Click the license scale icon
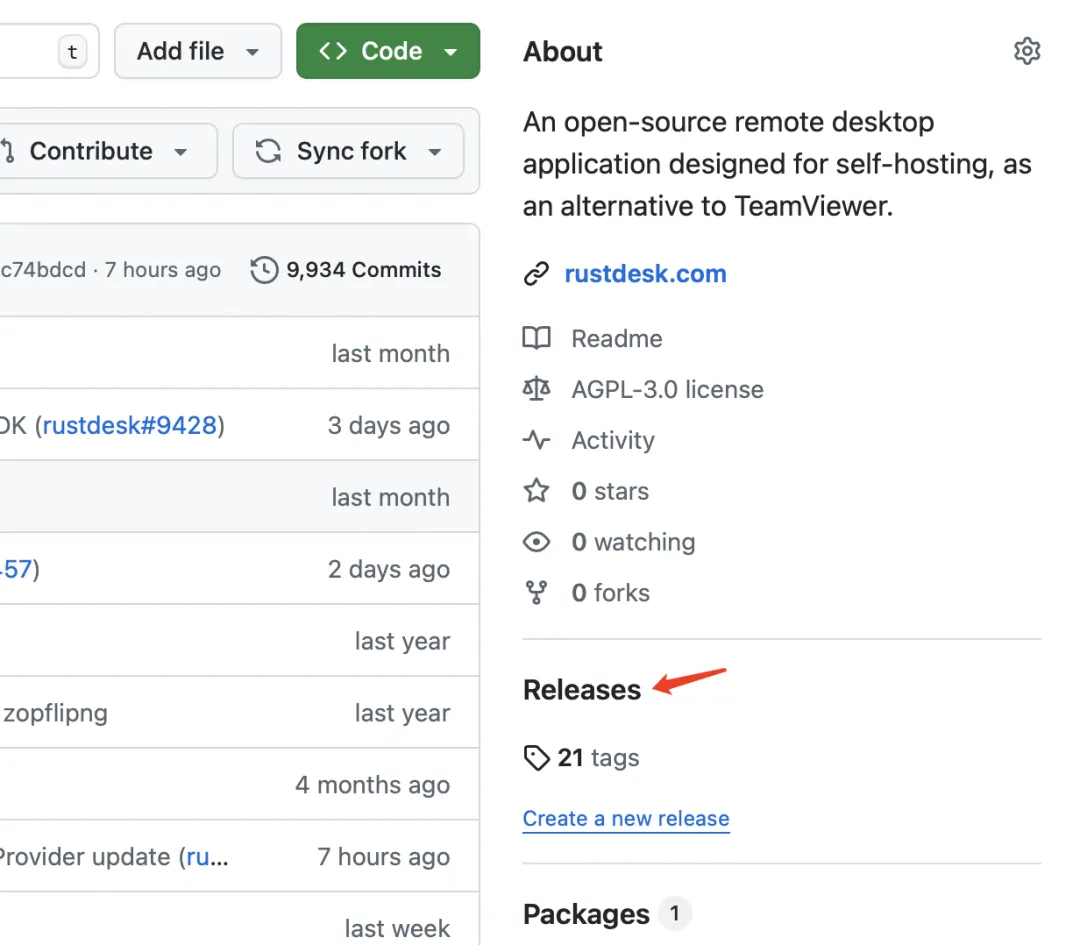Image resolution: width=1080 pixels, height=945 pixels. pos(537,389)
